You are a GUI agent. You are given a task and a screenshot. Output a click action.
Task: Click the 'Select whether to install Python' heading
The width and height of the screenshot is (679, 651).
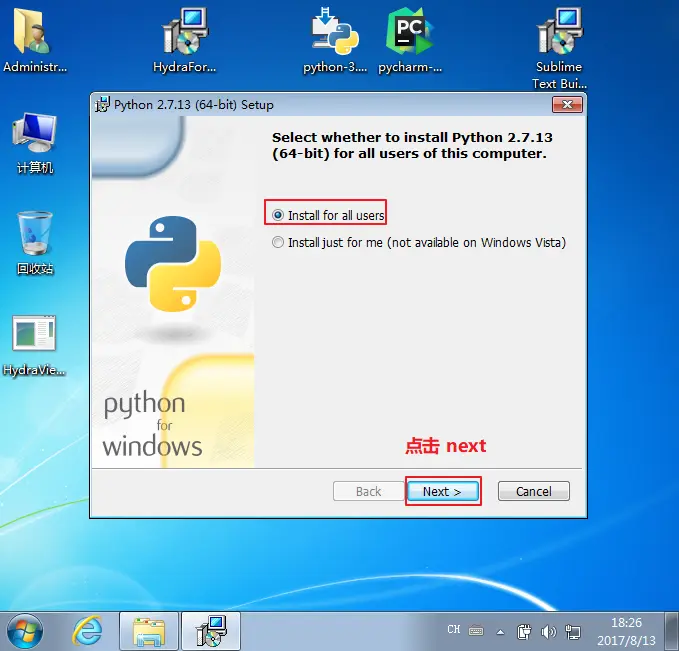click(x=412, y=146)
